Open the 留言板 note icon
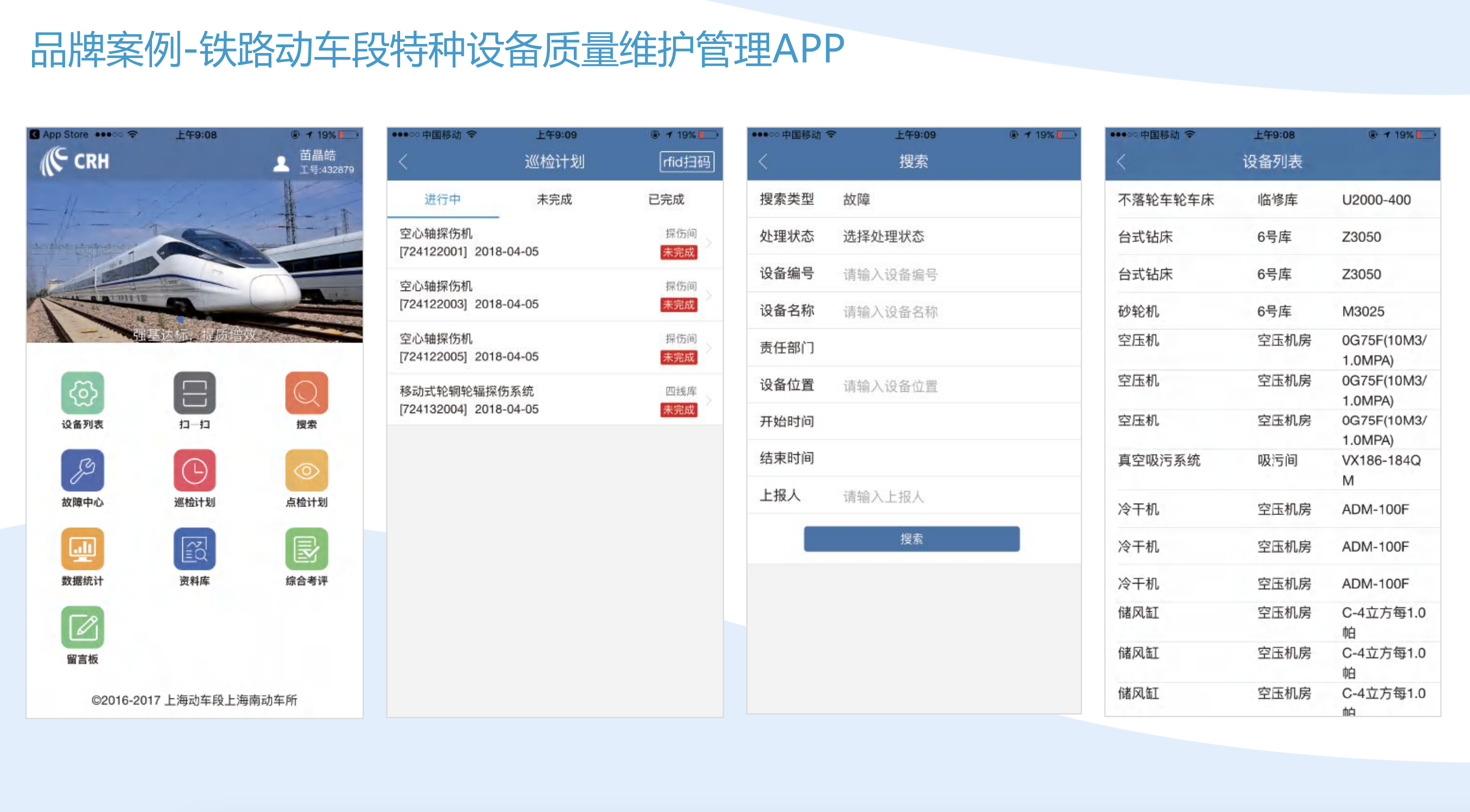The width and height of the screenshot is (1470, 812). [x=83, y=627]
